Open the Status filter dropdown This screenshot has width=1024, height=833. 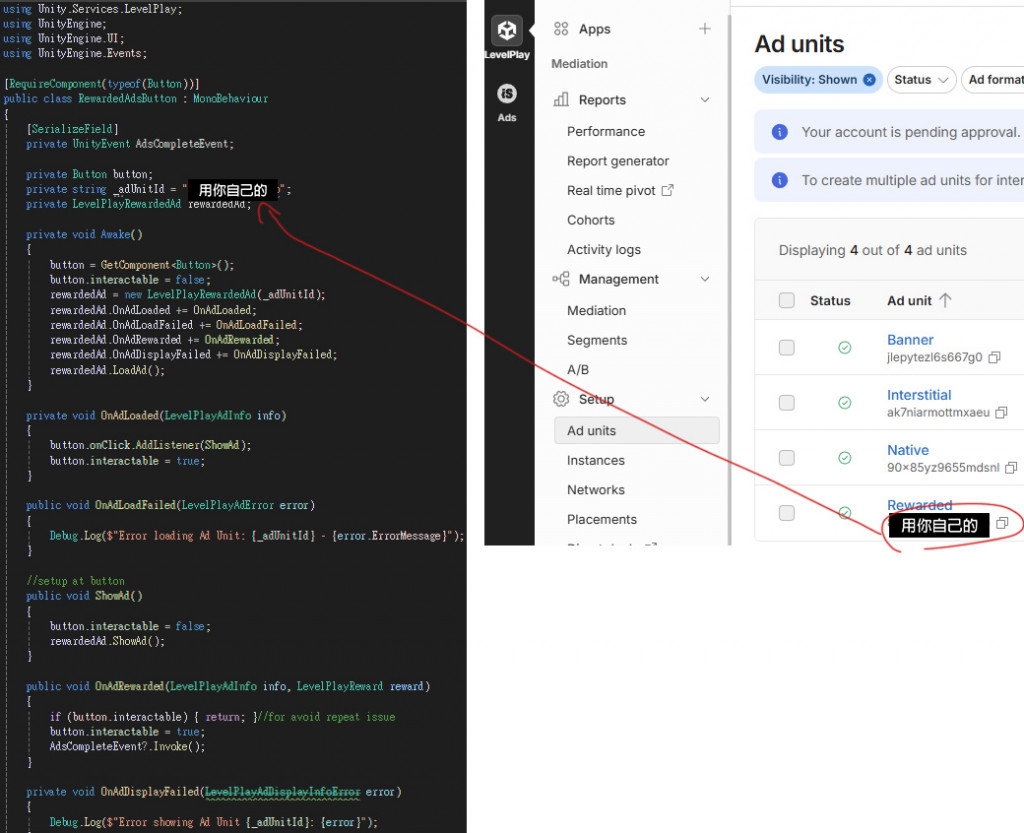click(921, 80)
